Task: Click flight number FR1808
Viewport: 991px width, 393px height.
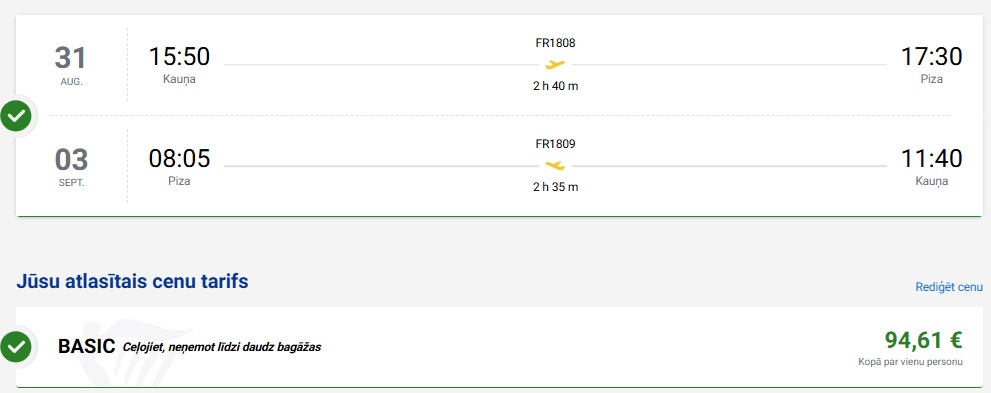Action: (x=556, y=43)
